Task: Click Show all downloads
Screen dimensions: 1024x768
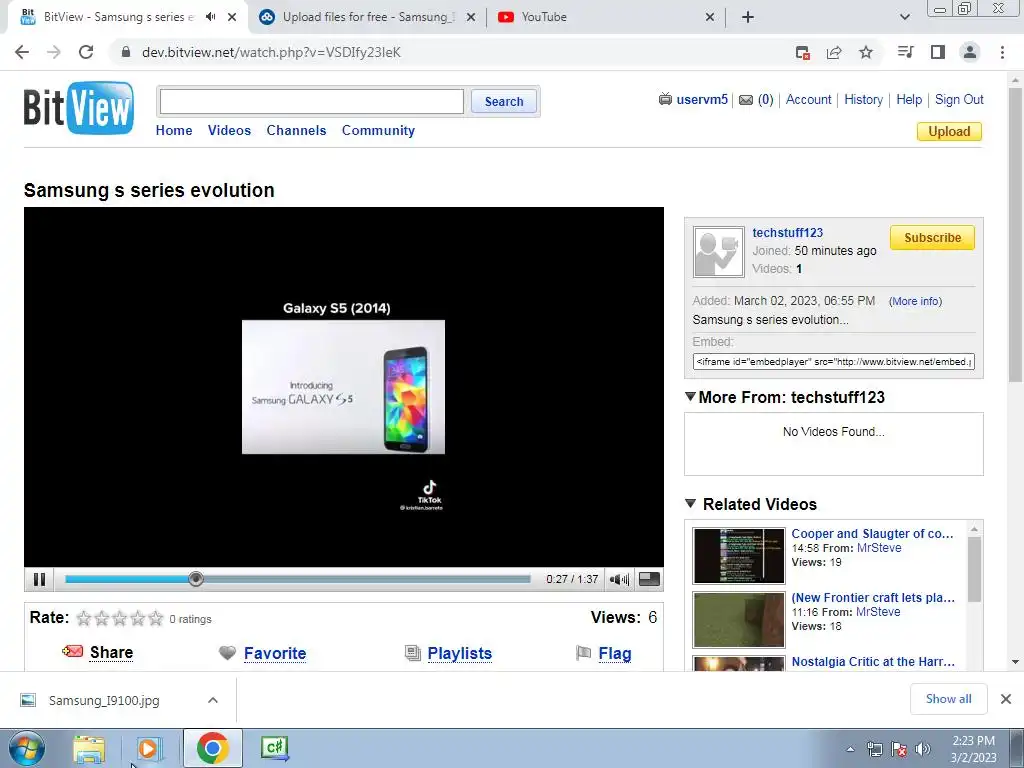Action: tap(948, 699)
